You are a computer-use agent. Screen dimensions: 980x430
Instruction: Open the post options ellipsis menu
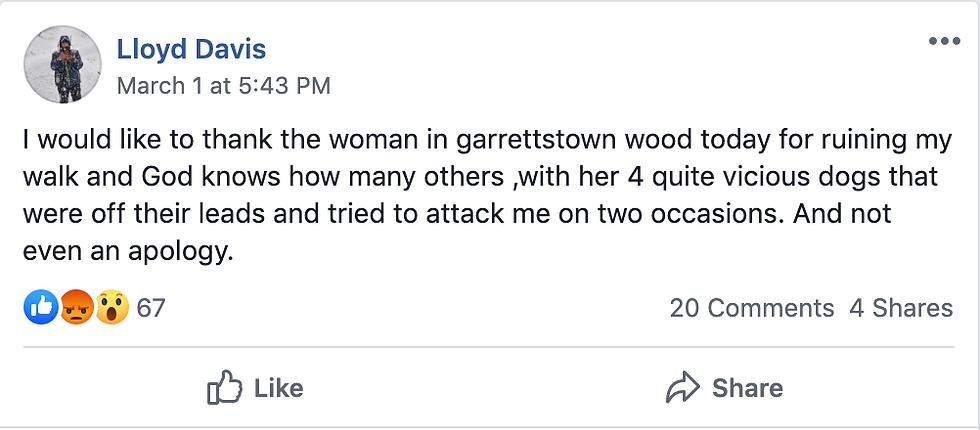(x=943, y=42)
